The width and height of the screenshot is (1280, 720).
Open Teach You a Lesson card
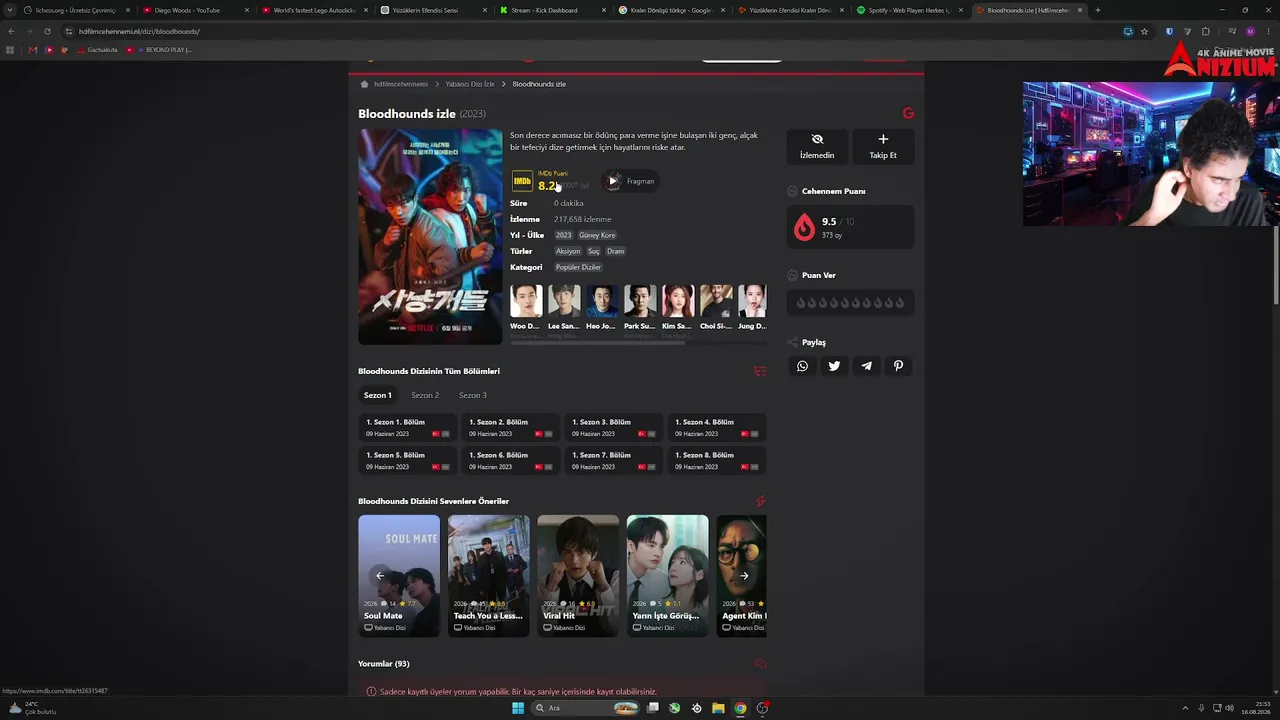coord(489,576)
